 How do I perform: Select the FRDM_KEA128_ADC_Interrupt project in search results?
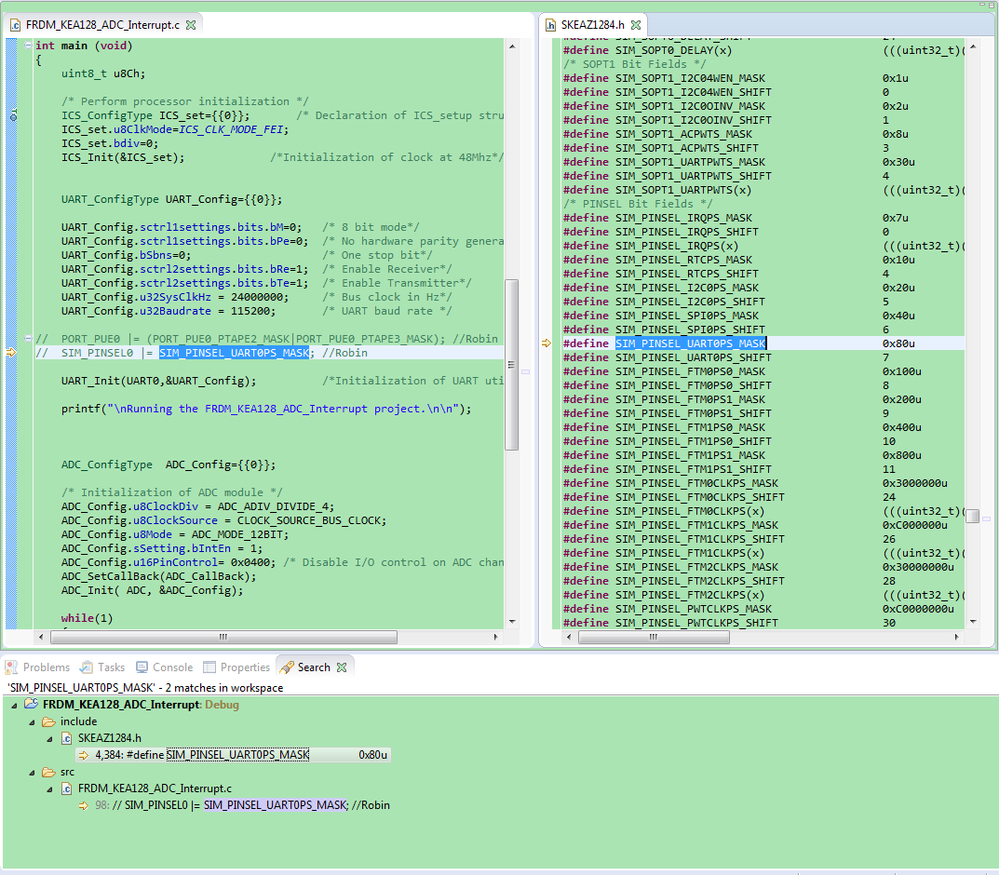tap(141, 705)
